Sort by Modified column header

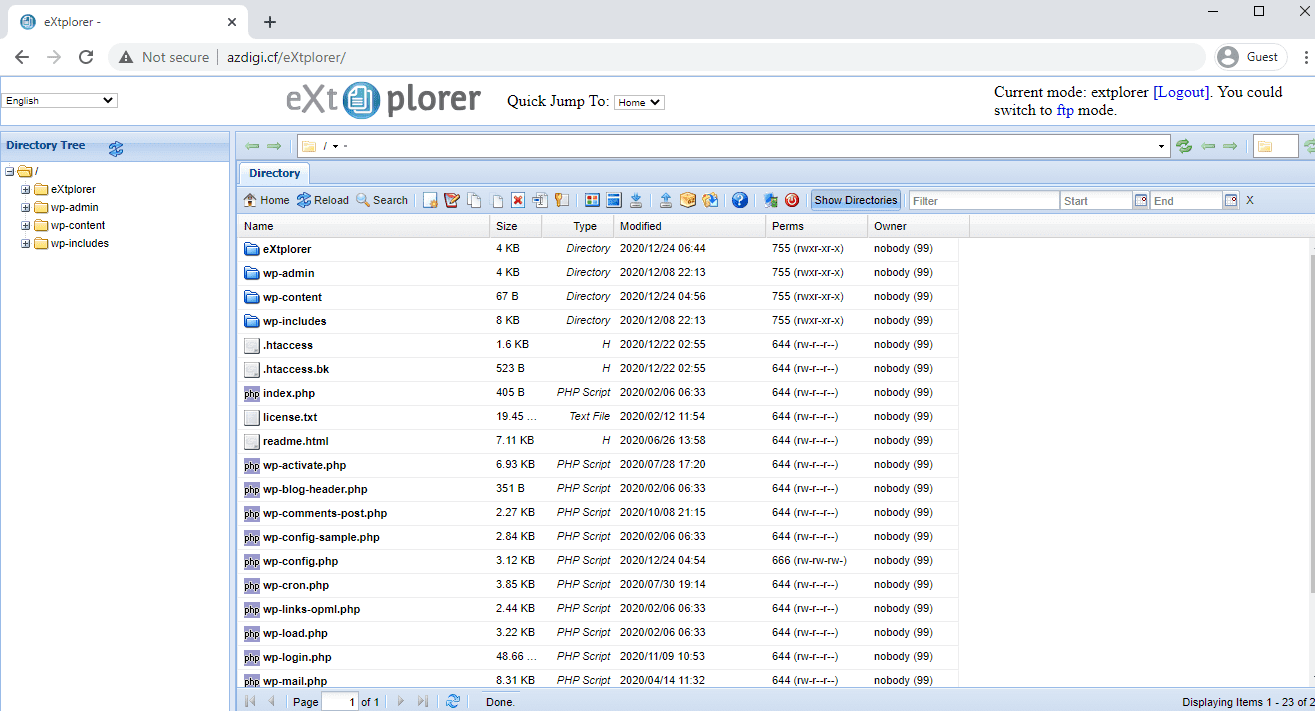[x=690, y=226]
